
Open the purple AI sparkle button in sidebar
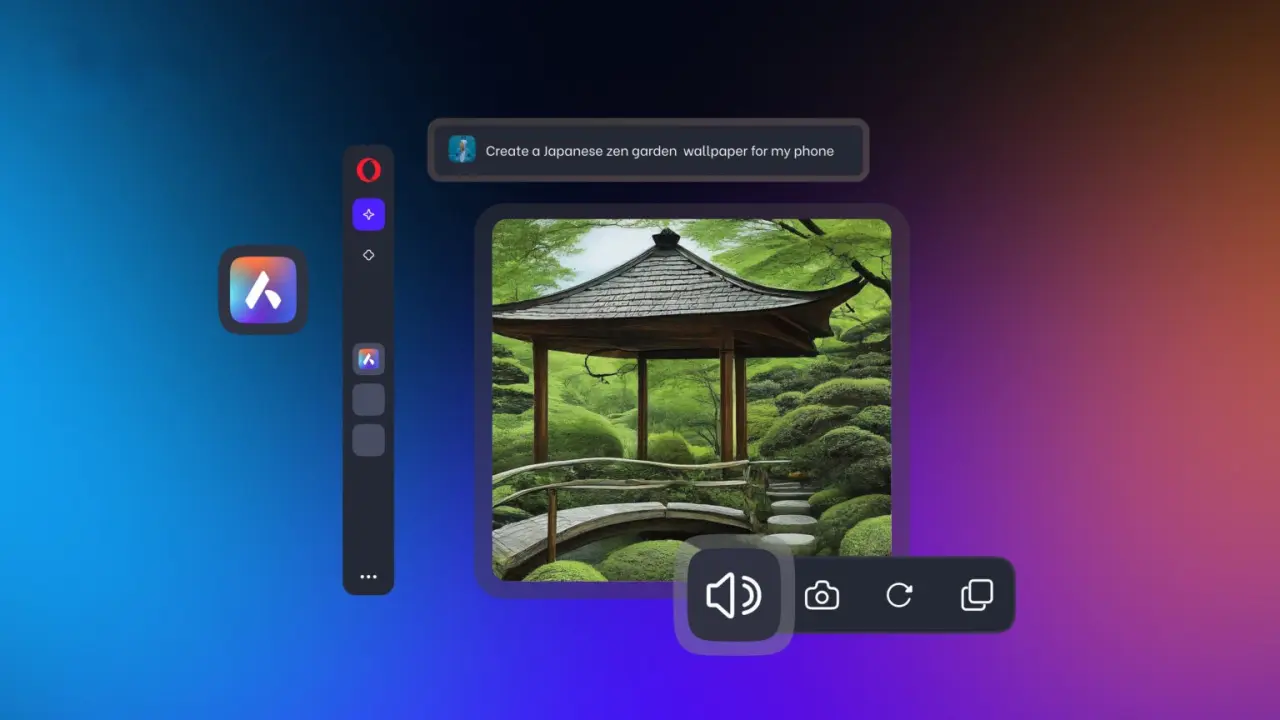click(x=368, y=214)
